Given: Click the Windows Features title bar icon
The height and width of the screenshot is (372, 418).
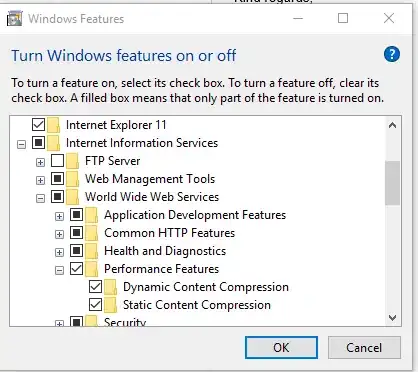Looking at the screenshot, I should (15, 19).
